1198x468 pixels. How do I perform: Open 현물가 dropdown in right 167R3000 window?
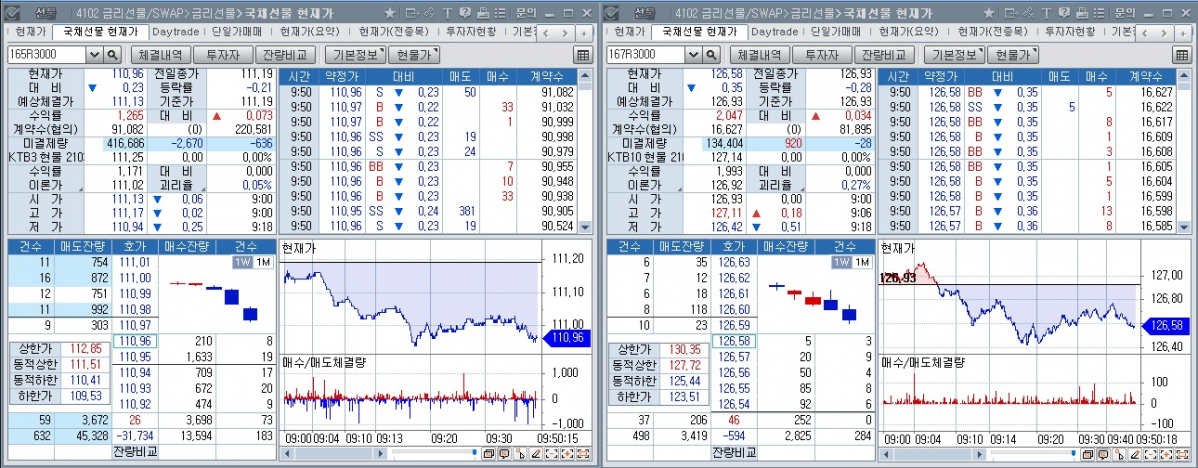pyautogui.click(x=1013, y=55)
